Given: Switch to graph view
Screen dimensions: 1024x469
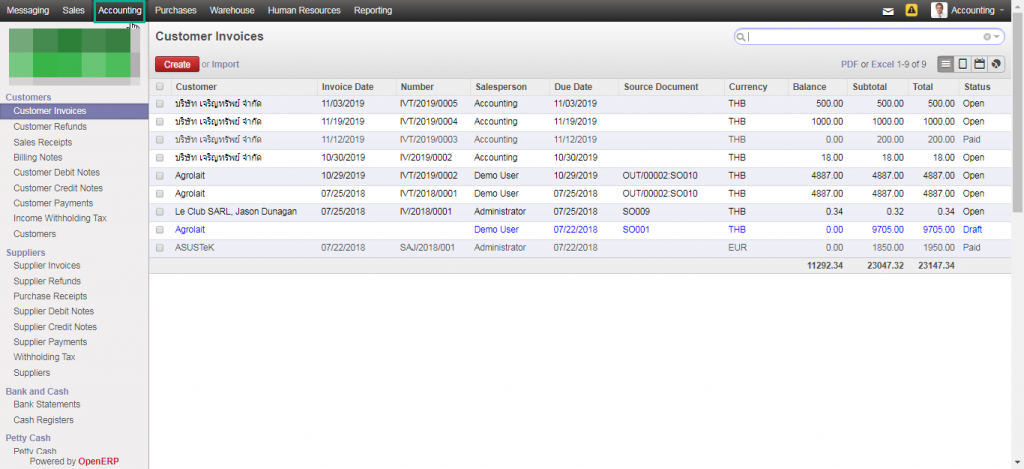Looking at the screenshot, I should (996, 64).
